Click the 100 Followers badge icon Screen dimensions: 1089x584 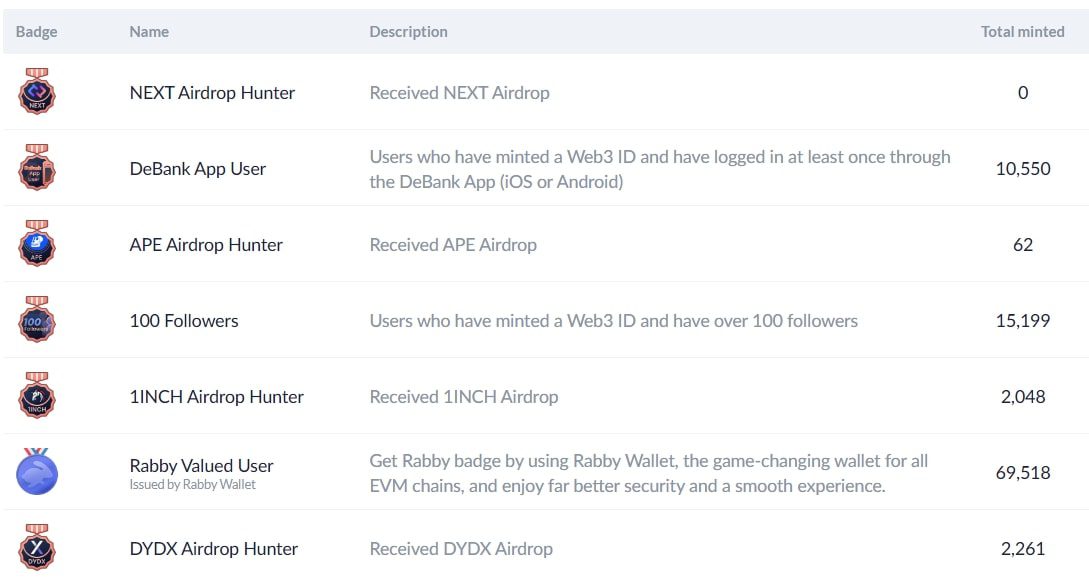coord(37,321)
